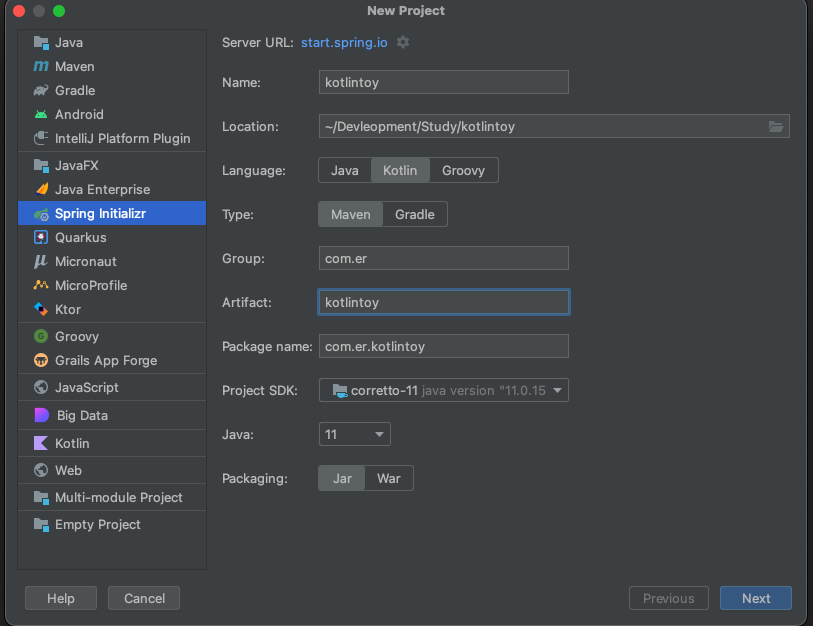The height and width of the screenshot is (626, 813).
Task: Open server URL settings gear
Action: pos(403,42)
